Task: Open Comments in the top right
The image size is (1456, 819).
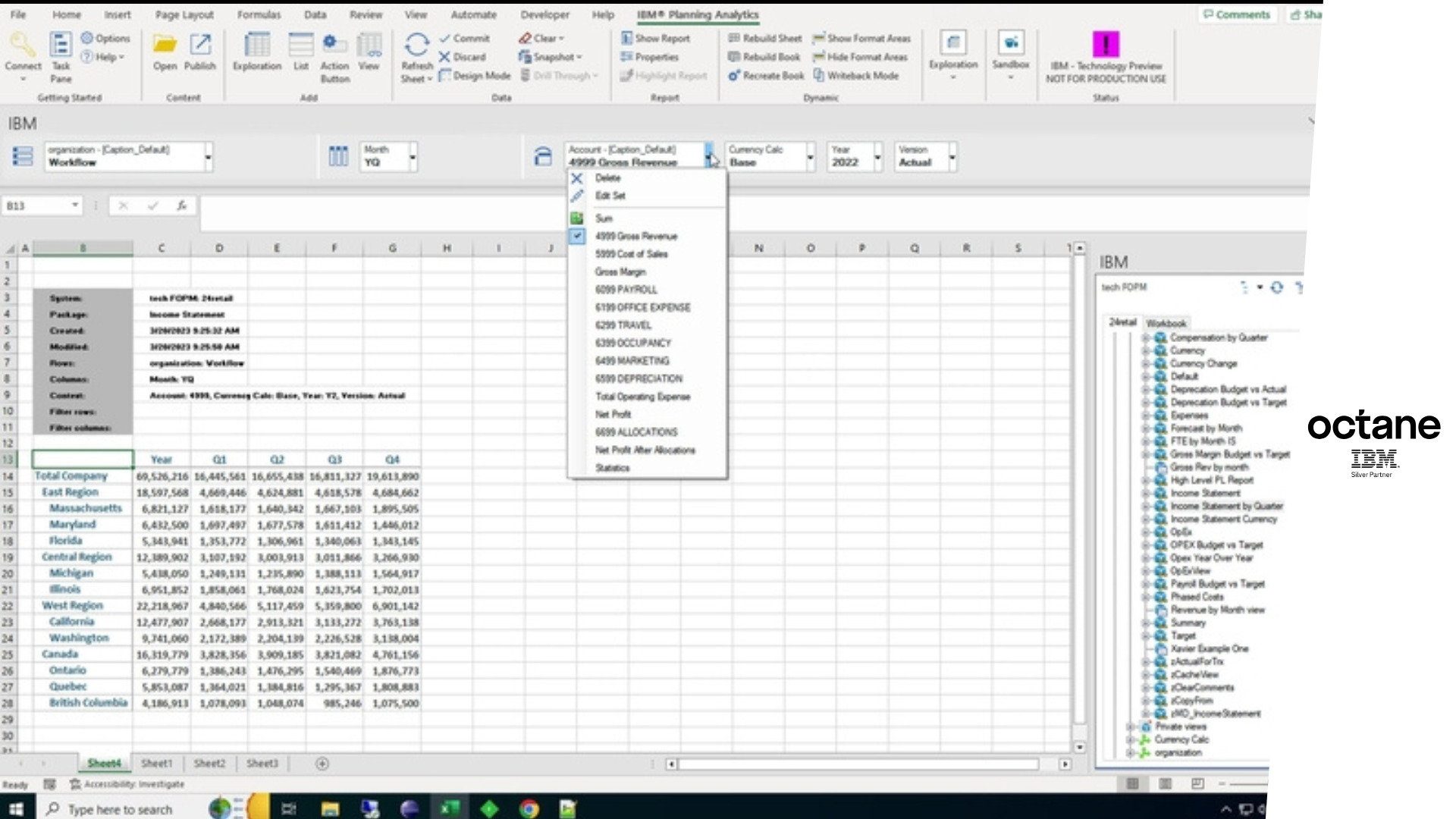Action: tap(1237, 14)
